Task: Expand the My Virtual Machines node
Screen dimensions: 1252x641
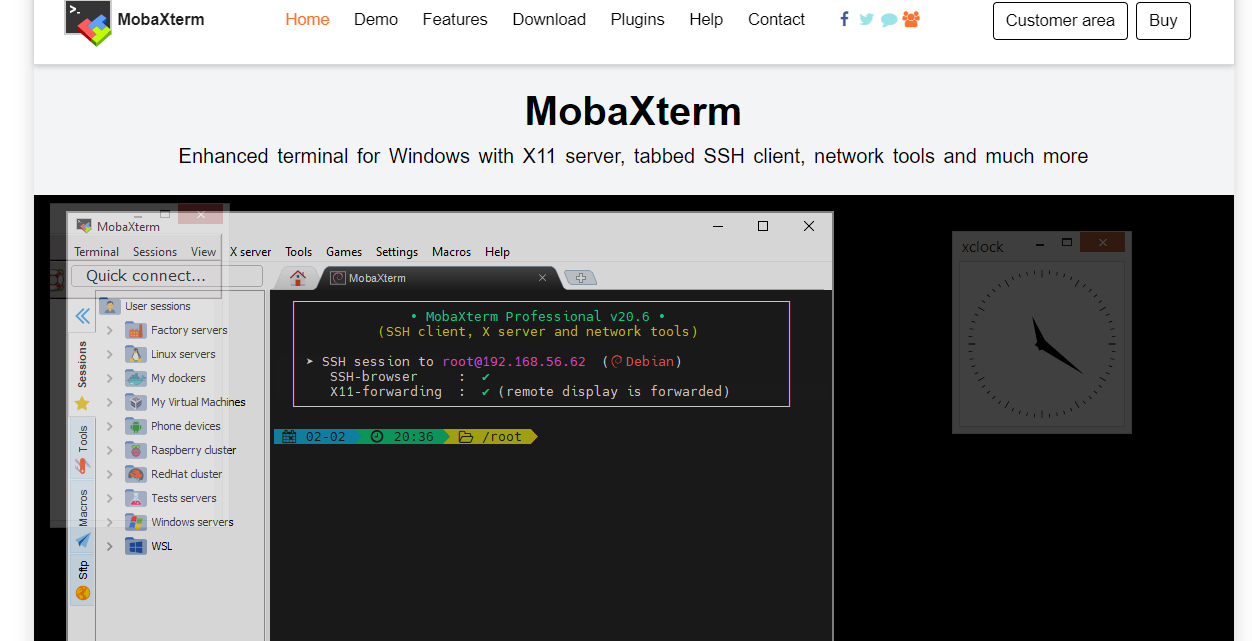Action: click(x=109, y=402)
